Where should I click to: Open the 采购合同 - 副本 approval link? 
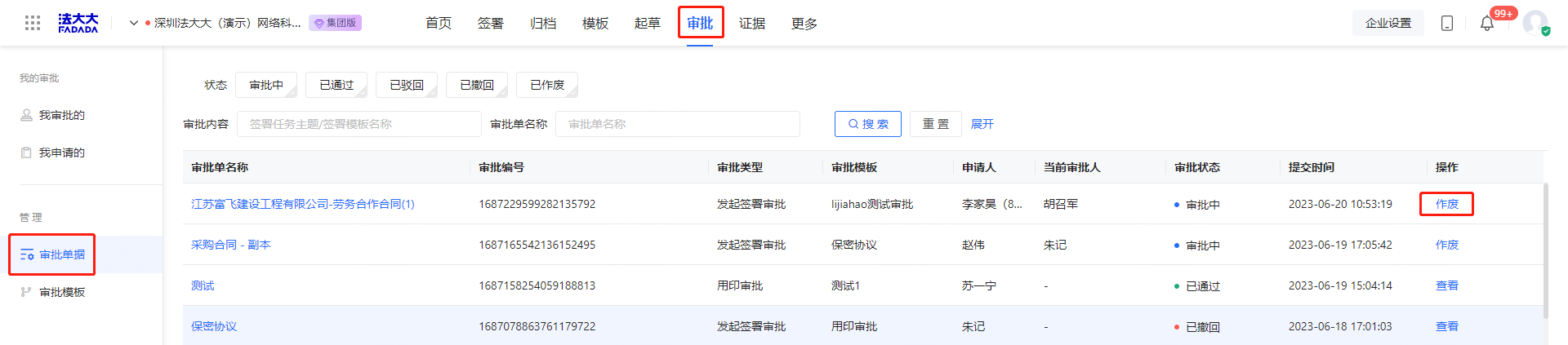(x=231, y=245)
